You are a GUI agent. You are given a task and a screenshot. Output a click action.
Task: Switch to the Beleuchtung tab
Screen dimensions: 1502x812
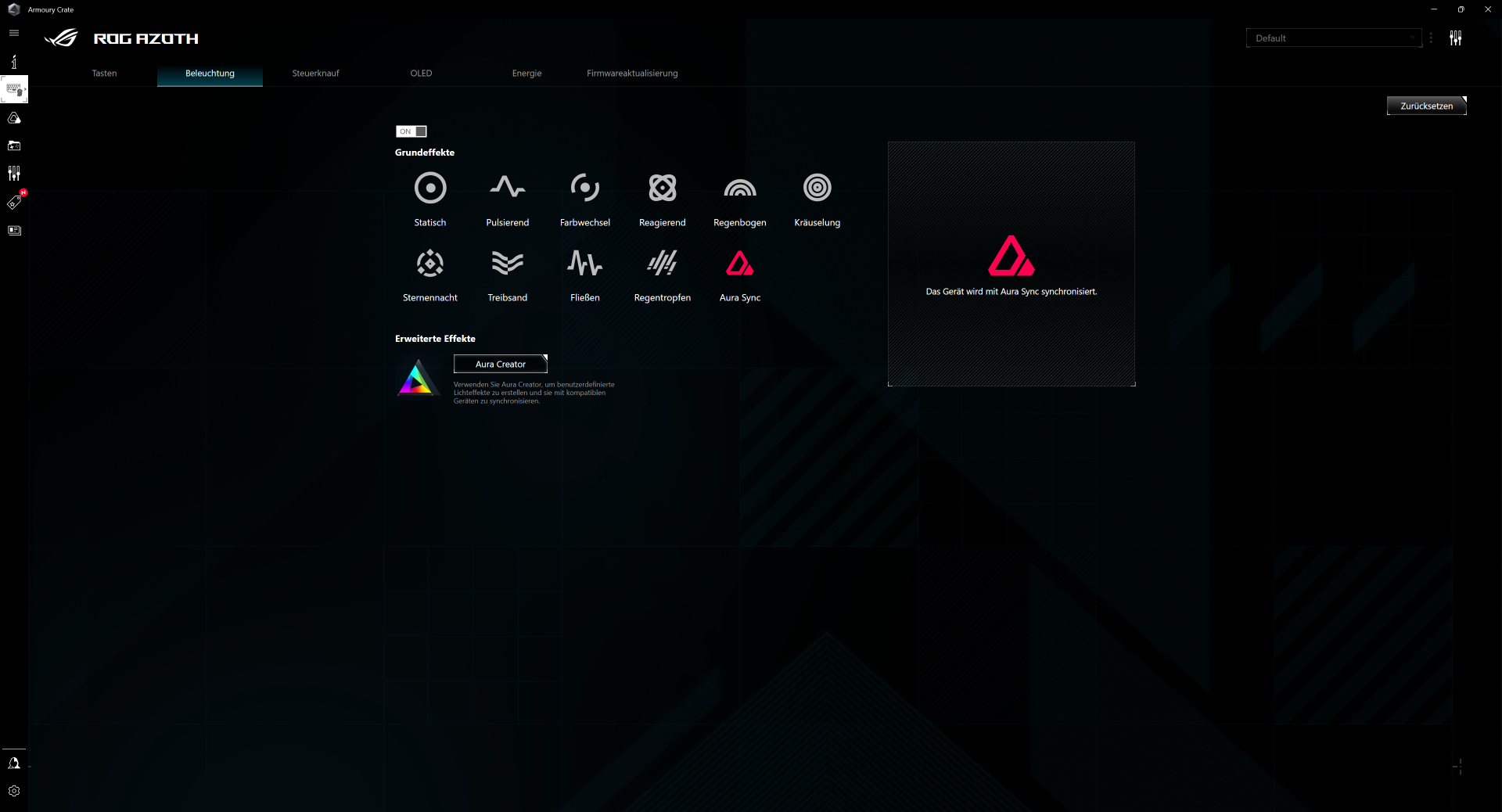(210, 74)
